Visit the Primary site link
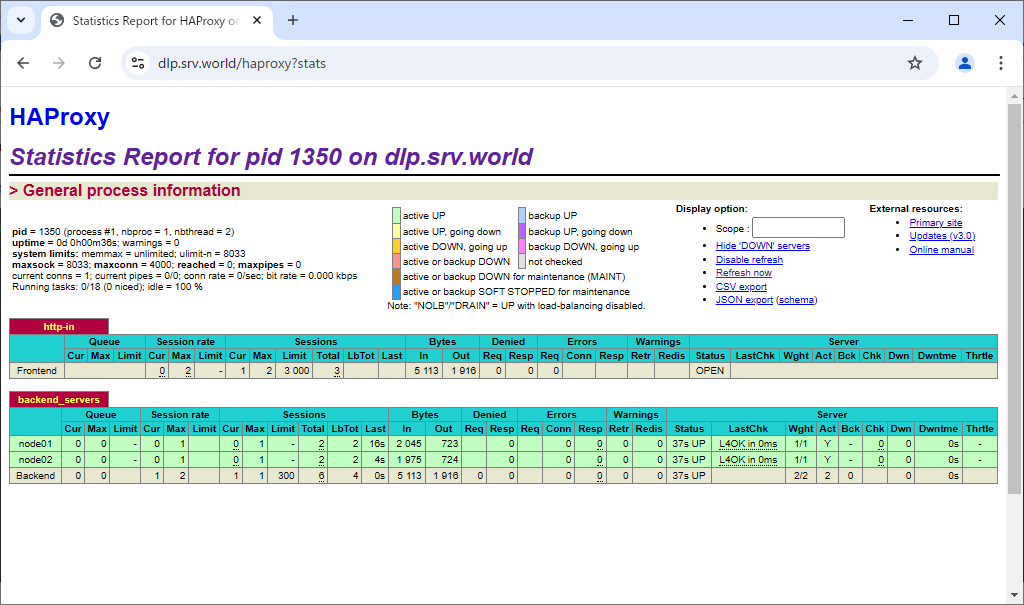This screenshot has height=605, width=1024. click(x=935, y=223)
